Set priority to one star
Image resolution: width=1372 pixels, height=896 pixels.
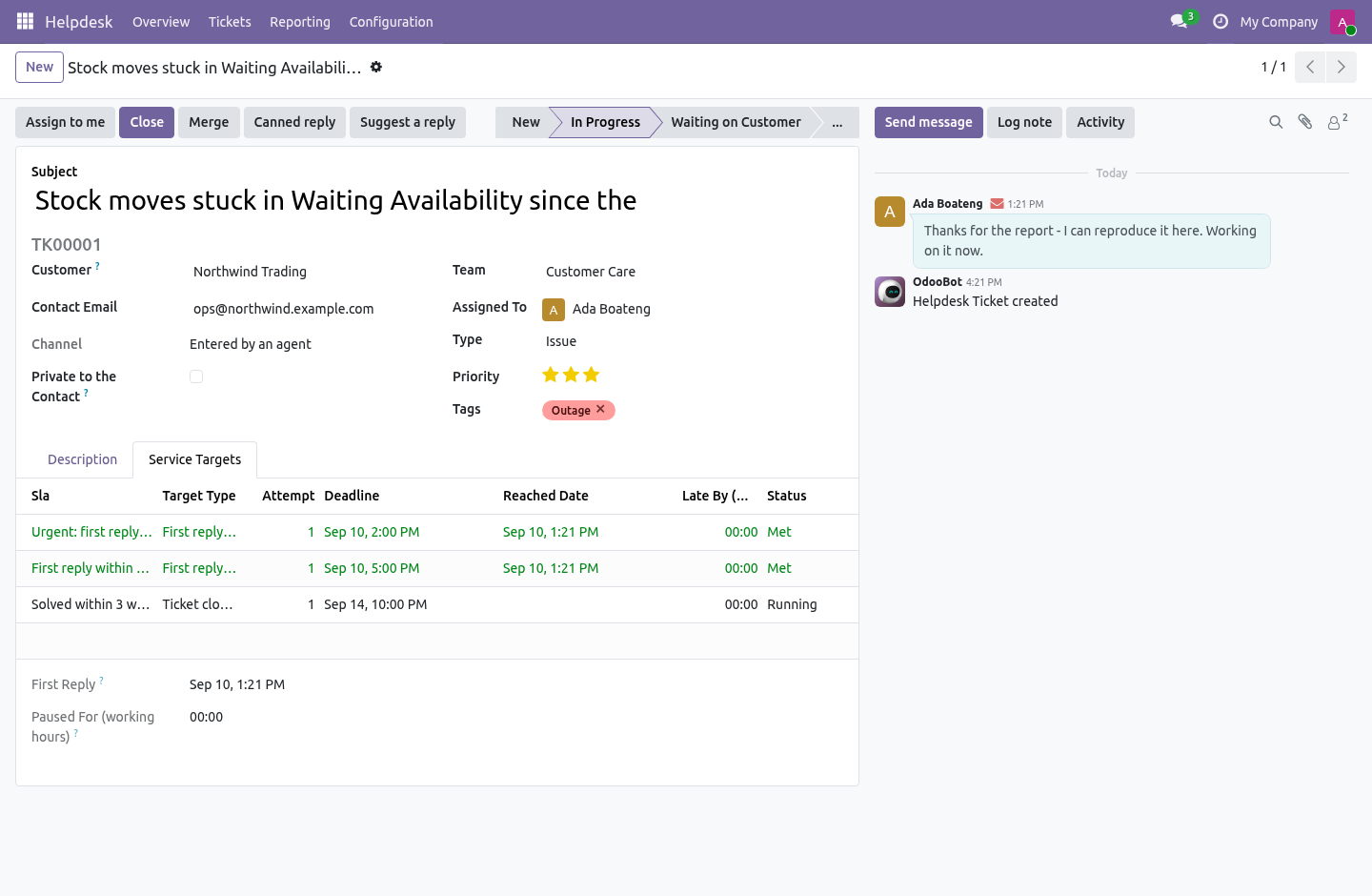tap(551, 375)
